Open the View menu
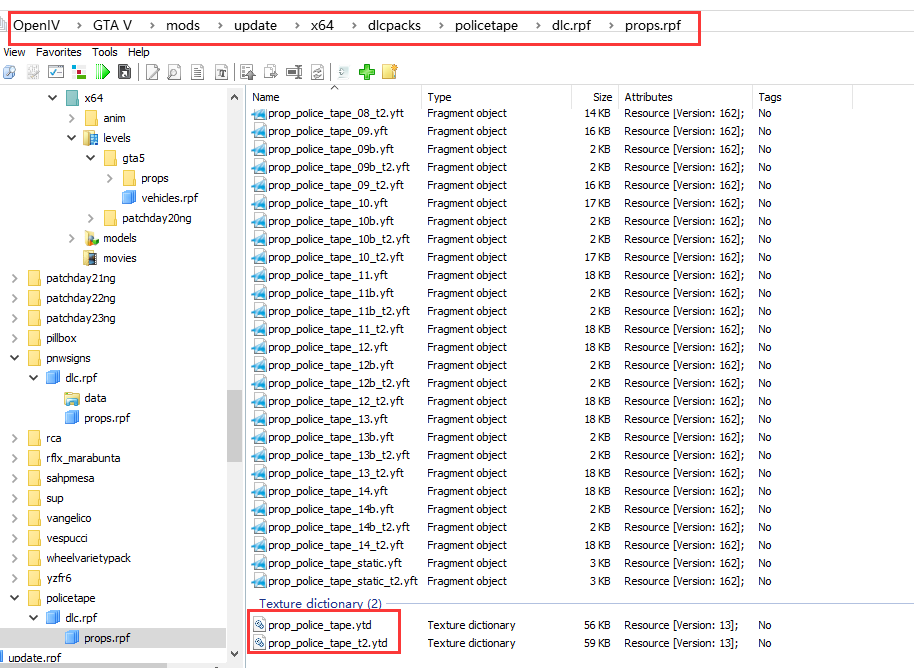This screenshot has width=914, height=668. 15,52
